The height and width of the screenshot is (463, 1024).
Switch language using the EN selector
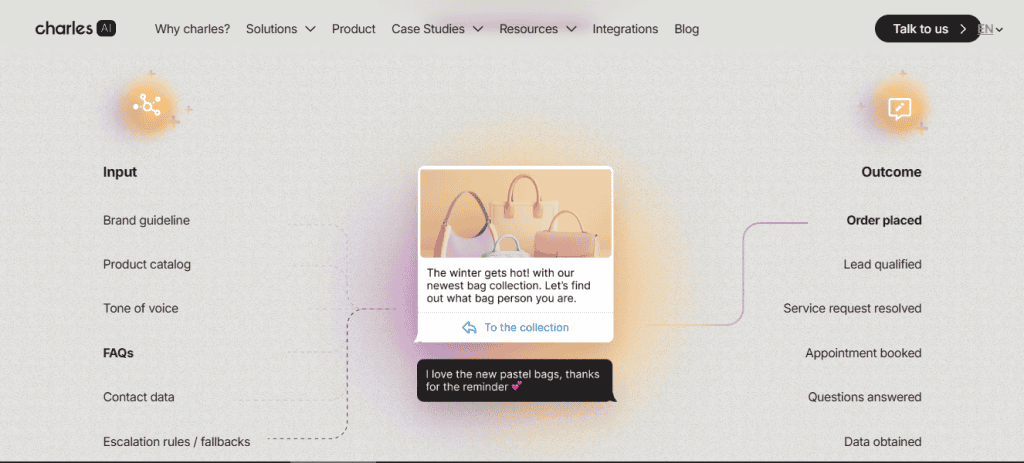[x=987, y=29]
